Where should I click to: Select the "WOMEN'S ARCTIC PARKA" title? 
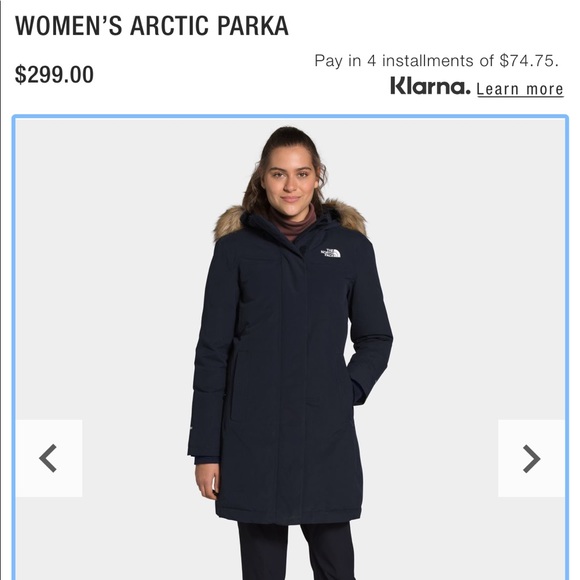pos(152,26)
